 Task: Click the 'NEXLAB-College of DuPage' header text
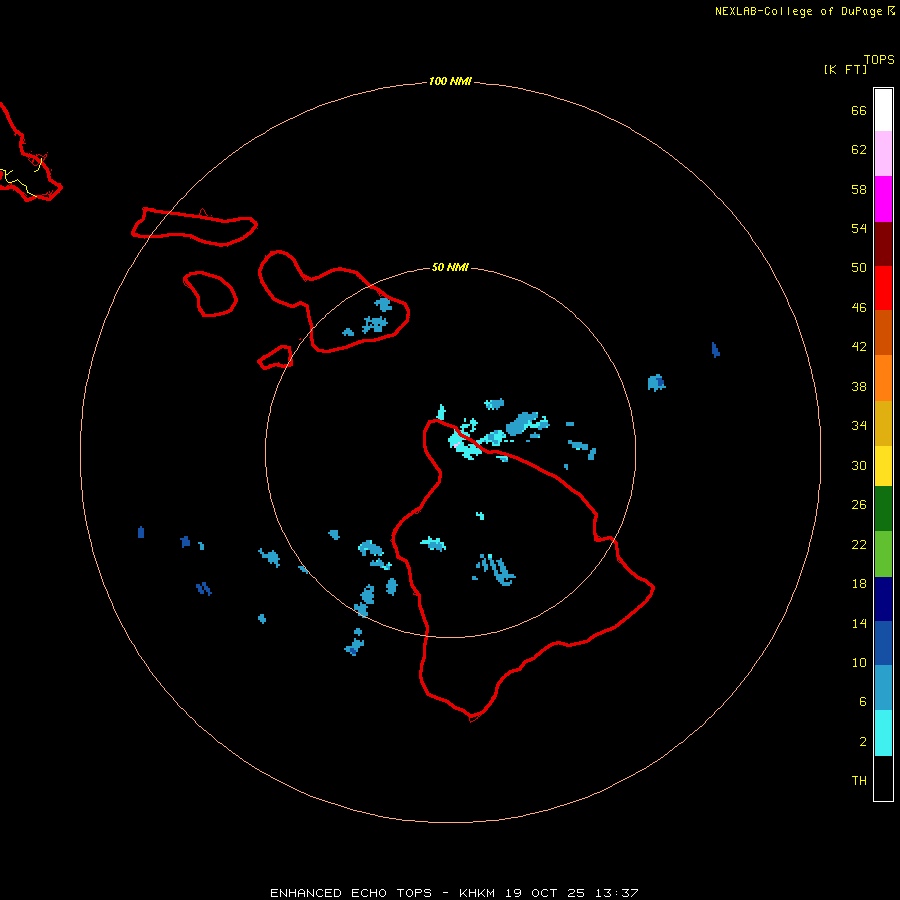(x=798, y=11)
